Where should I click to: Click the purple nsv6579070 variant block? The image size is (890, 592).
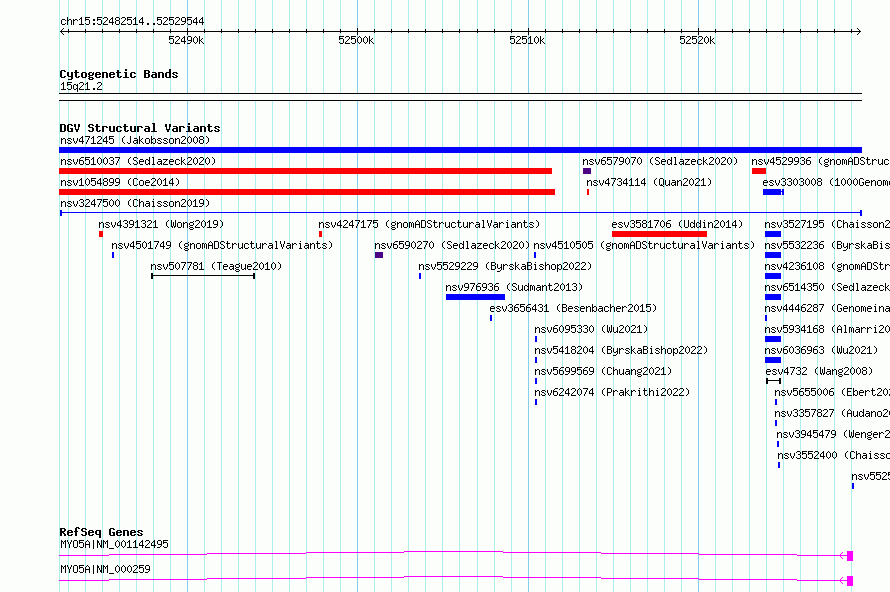(587, 171)
